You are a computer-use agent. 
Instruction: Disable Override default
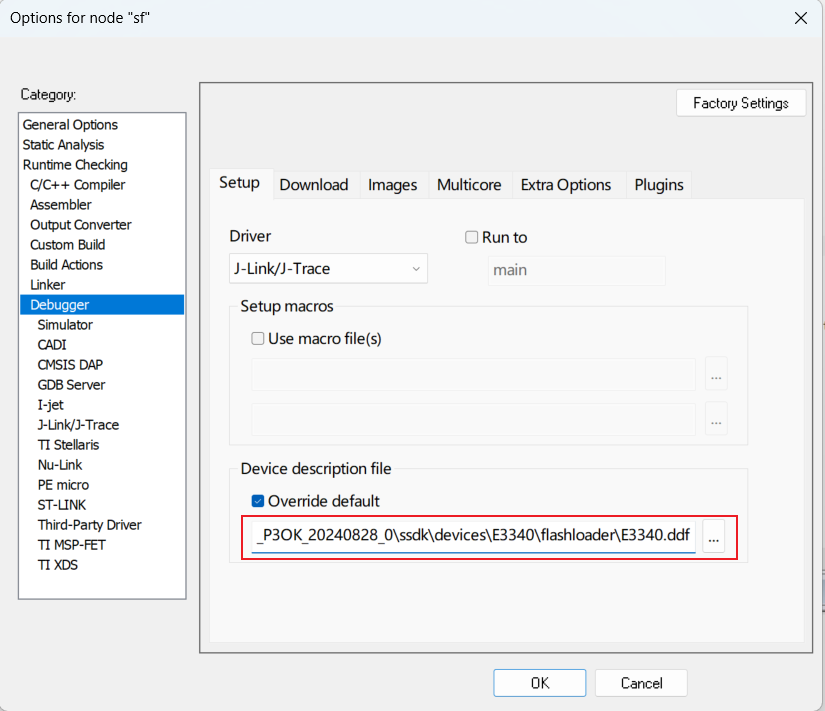[258, 501]
